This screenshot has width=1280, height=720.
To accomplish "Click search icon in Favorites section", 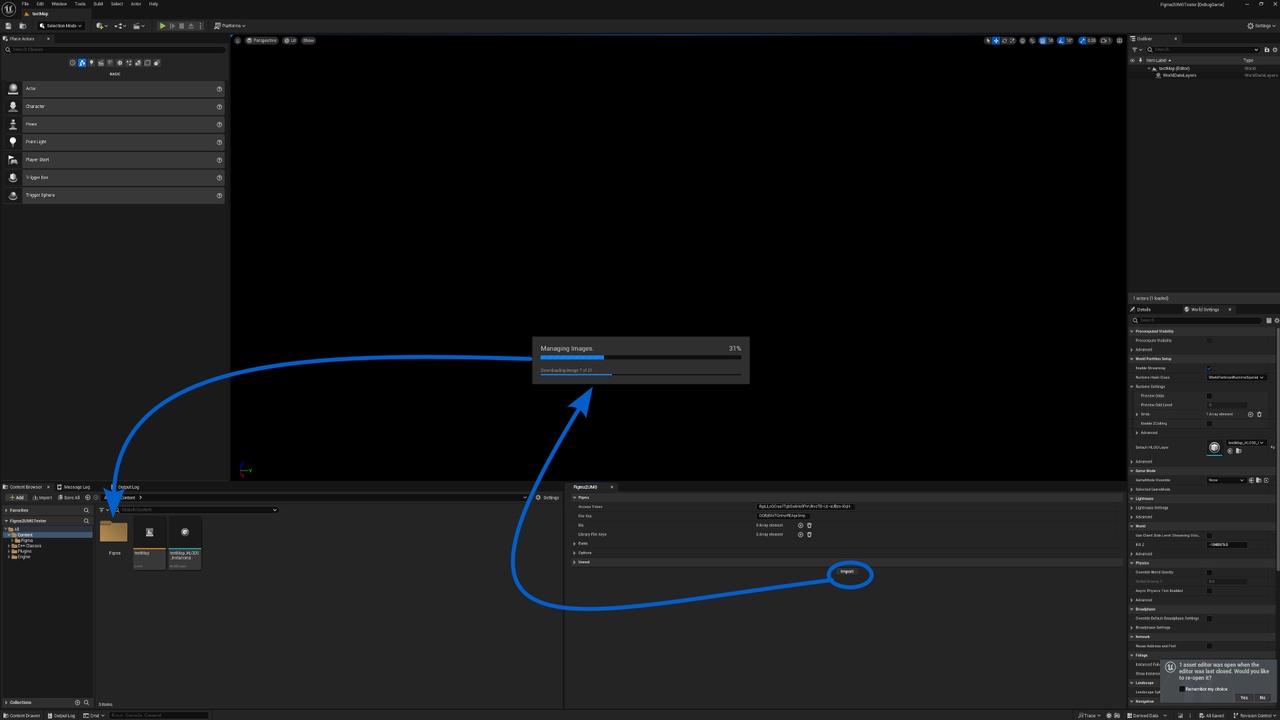I will click(x=87, y=510).
